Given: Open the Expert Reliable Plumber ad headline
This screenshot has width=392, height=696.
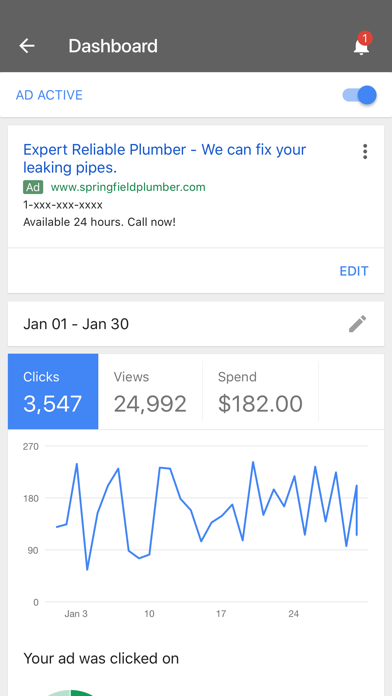Looking at the screenshot, I should tap(164, 158).
